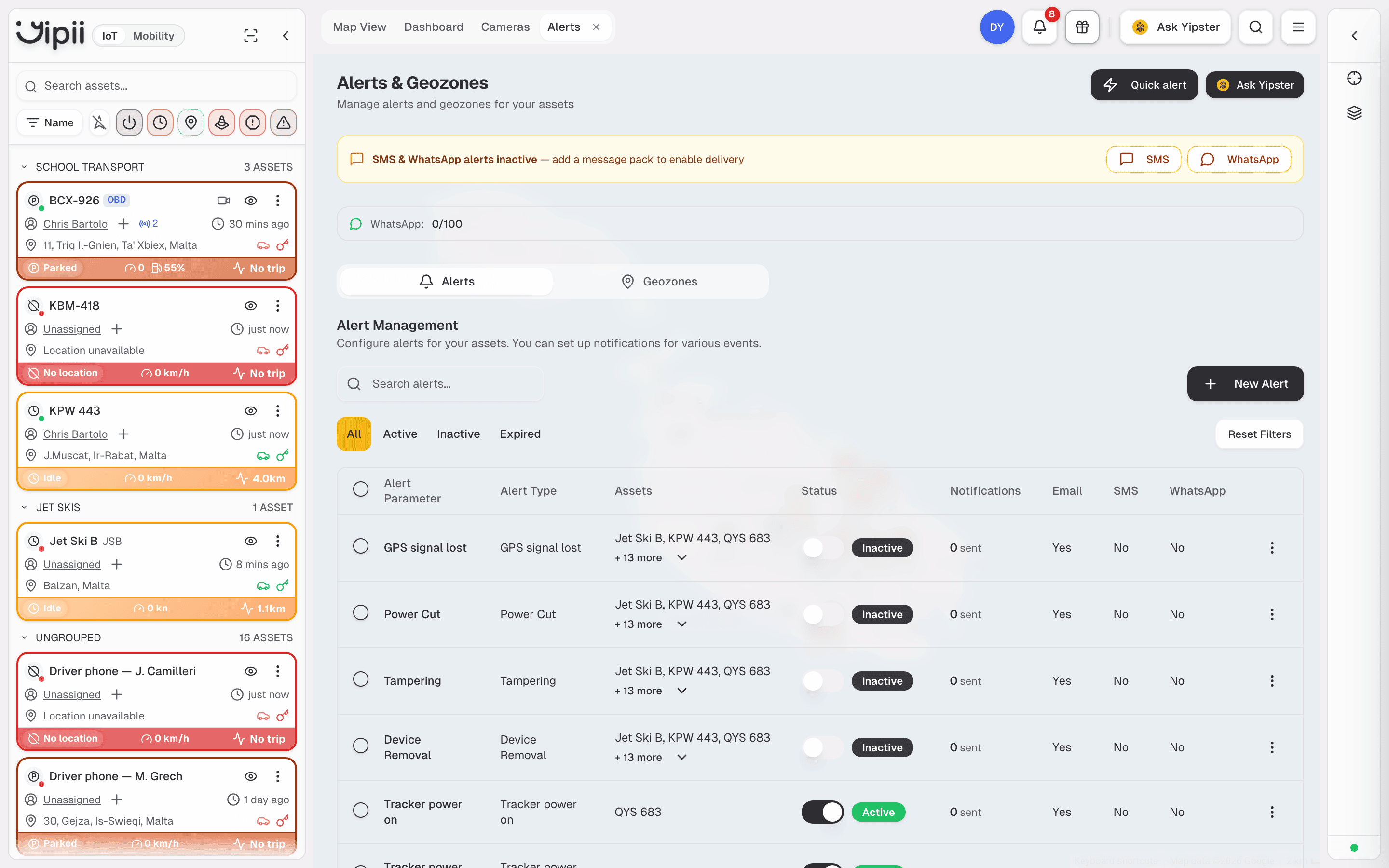Add driver to KPW 443
The height and width of the screenshot is (868, 1389).
123,434
